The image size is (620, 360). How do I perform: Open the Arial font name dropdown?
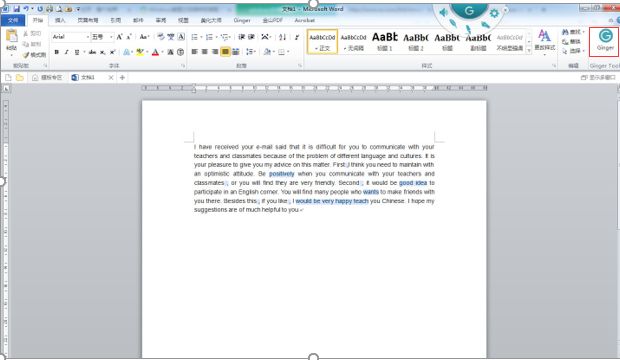coord(71,37)
